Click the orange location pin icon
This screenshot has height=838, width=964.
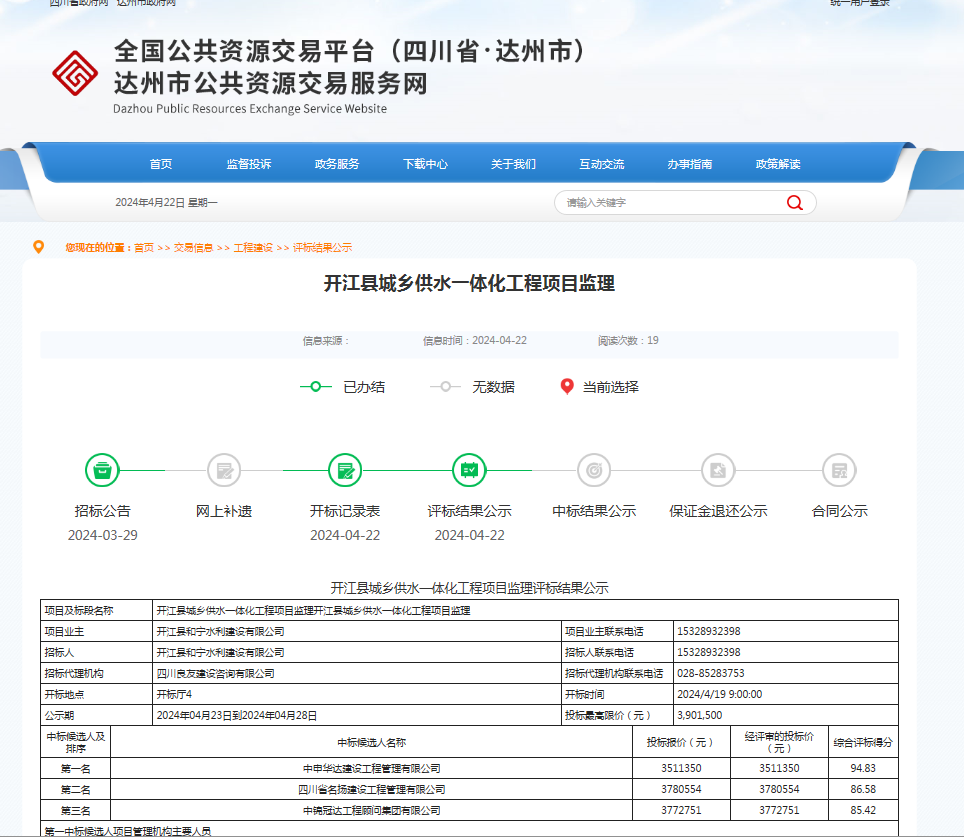tap(39, 247)
